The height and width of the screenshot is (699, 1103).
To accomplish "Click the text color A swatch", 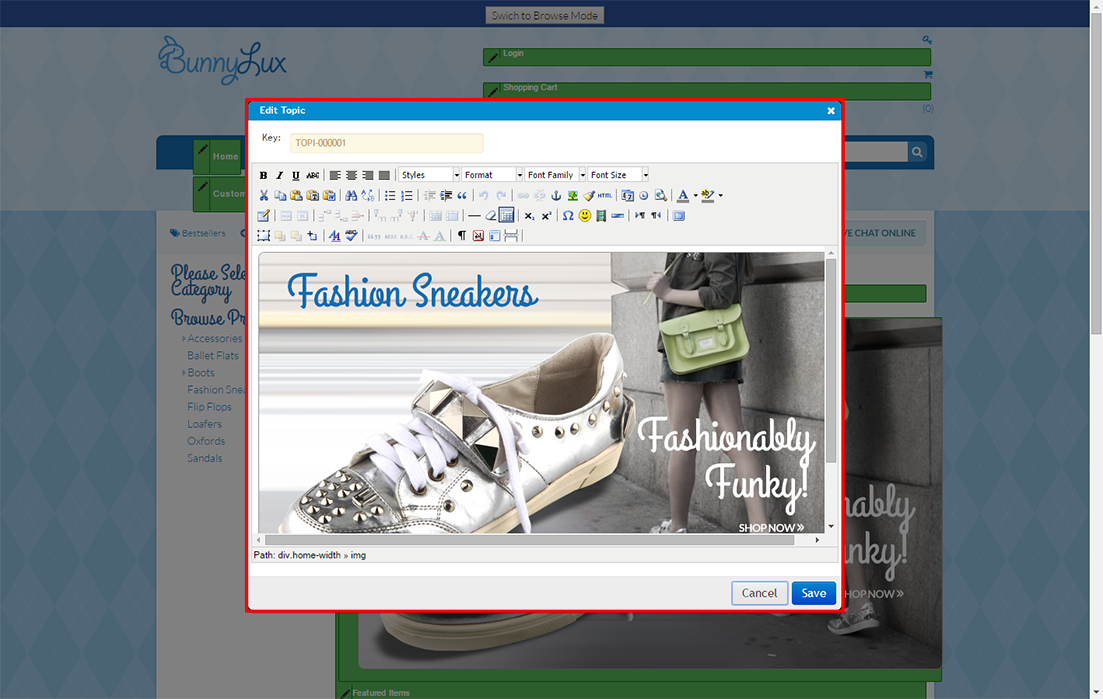I will pyautogui.click(x=682, y=196).
